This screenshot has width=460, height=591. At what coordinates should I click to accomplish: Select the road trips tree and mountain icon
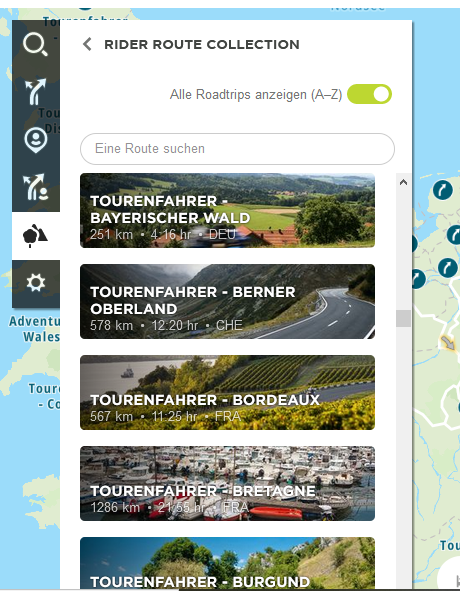[x=35, y=236]
